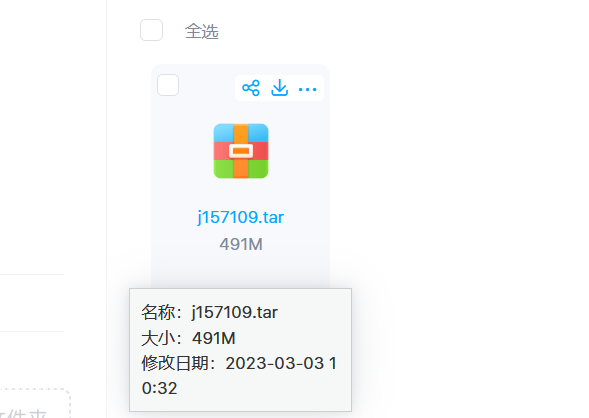Screen dimensions: 589x418
Task: Click the 全选 label text
Action: tap(202, 31)
